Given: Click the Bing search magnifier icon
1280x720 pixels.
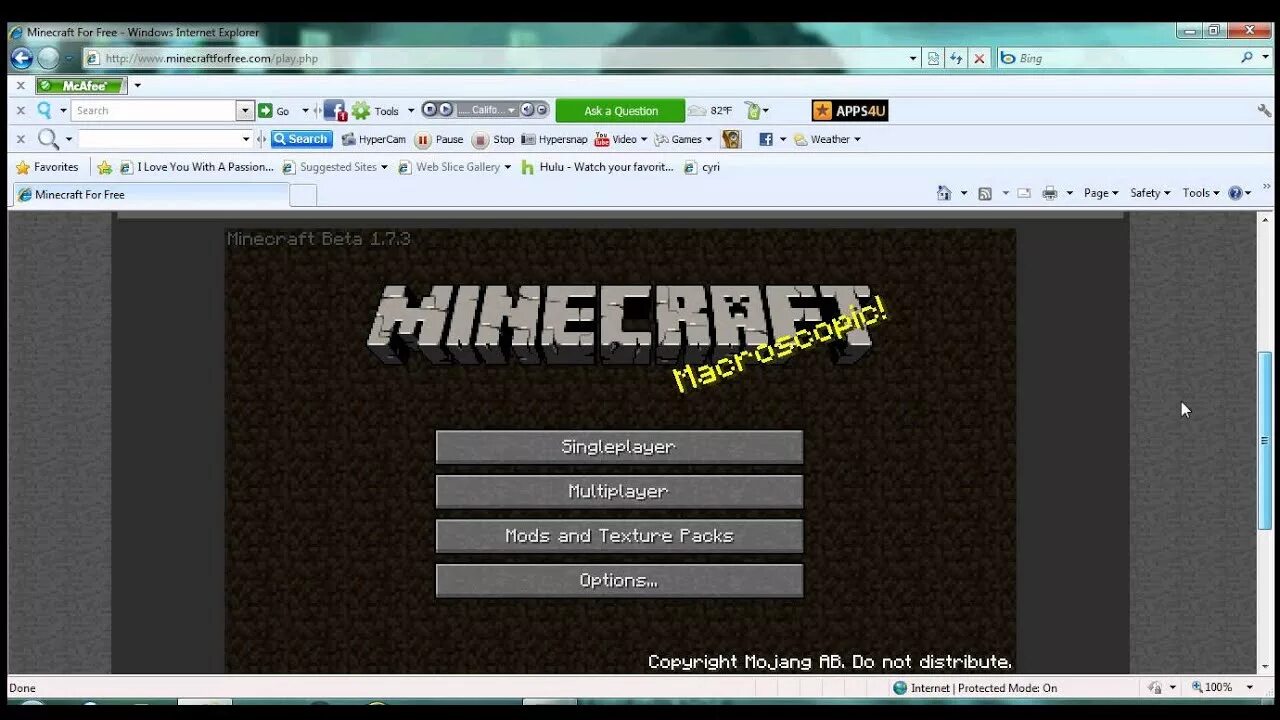Looking at the screenshot, I should coord(1247,58).
